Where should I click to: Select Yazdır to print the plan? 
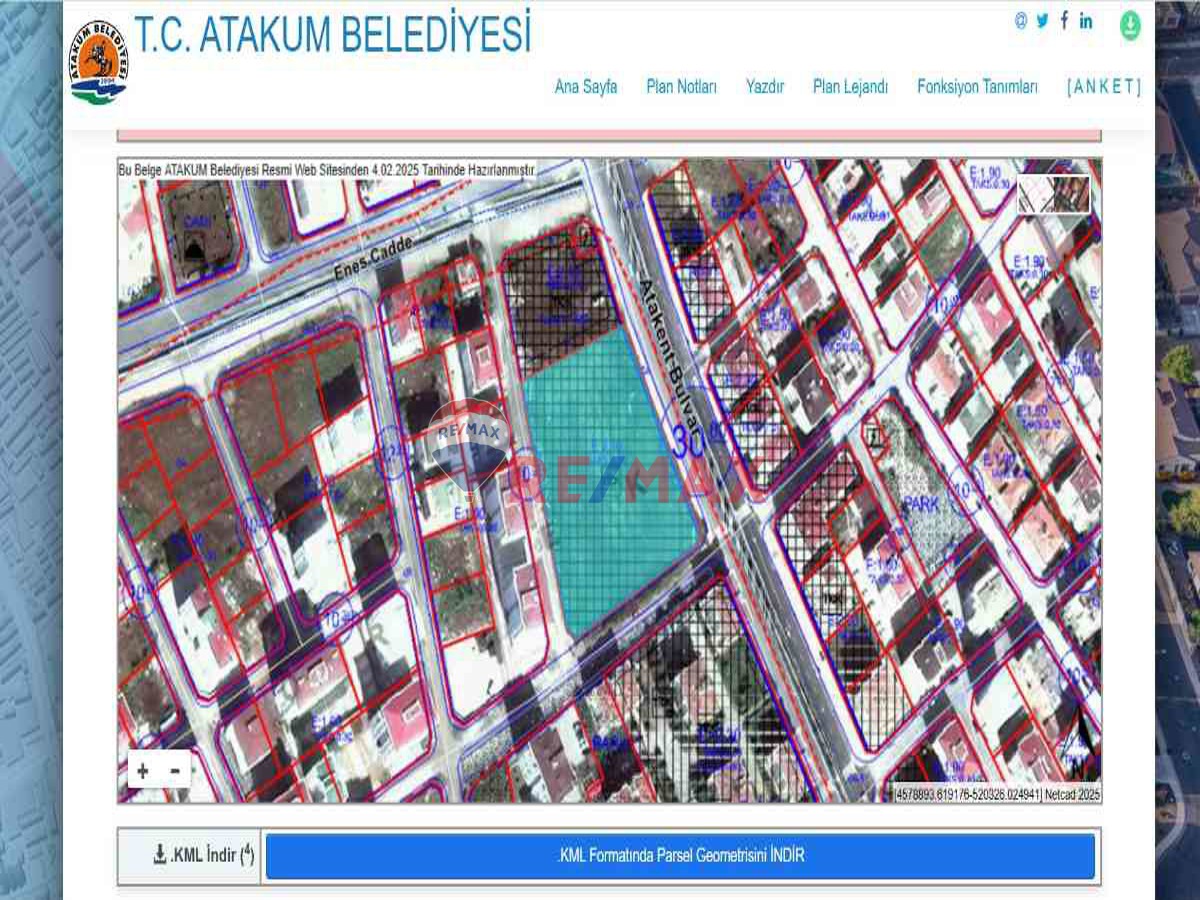(765, 87)
